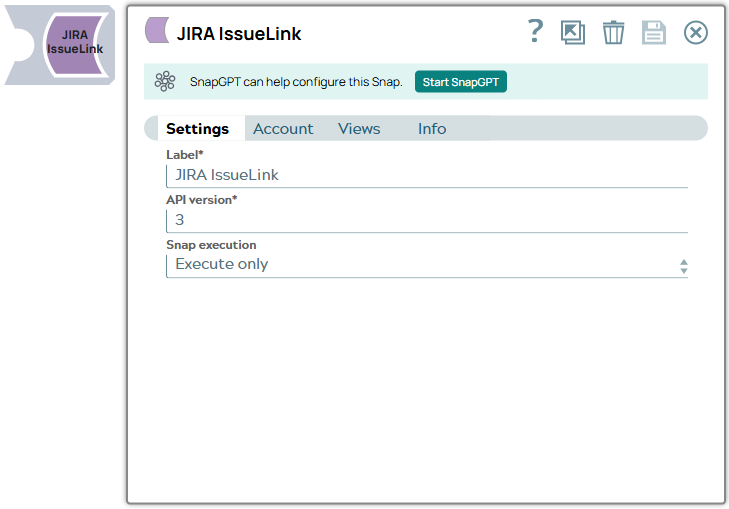The image size is (729, 509).
Task: Click the JIRA IssueLink dialog title
Action: pos(239,34)
